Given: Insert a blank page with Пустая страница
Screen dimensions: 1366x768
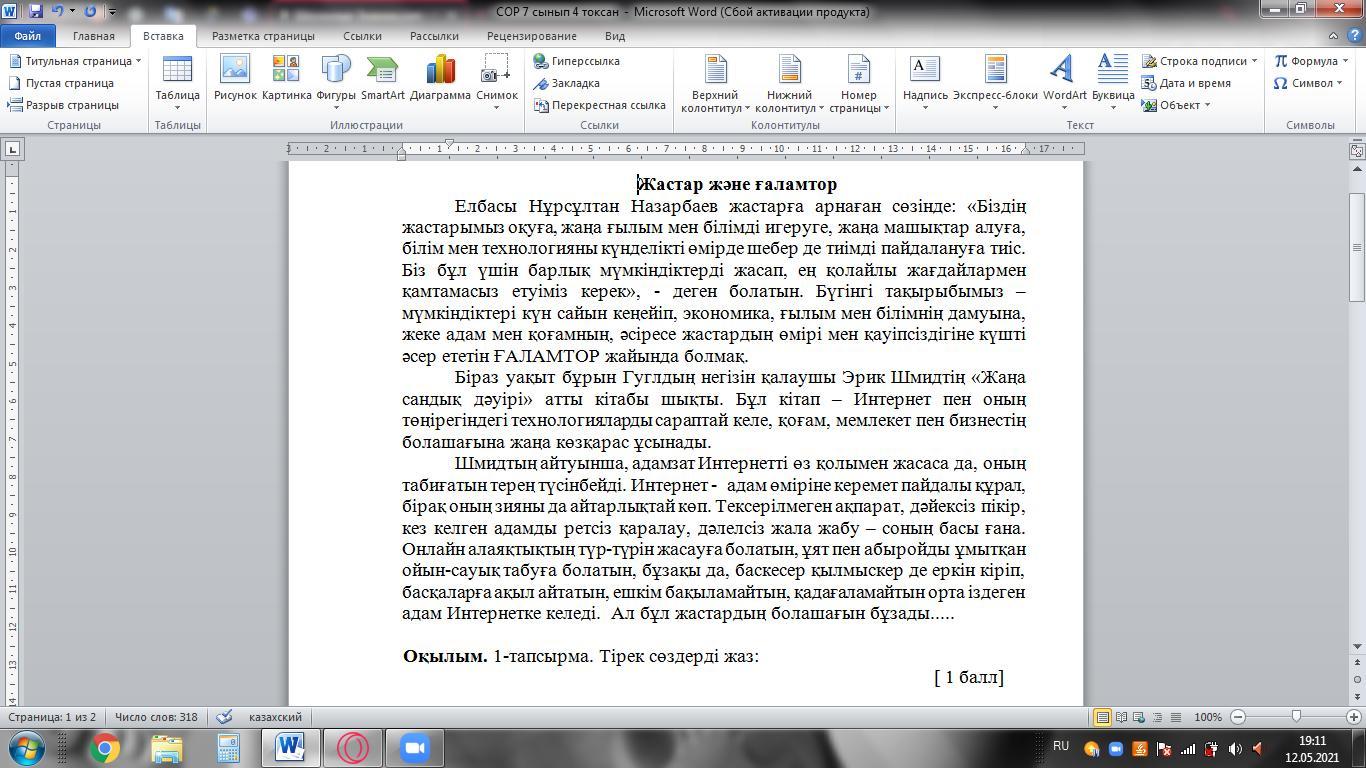Looking at the screenshot, I should [62, 83].
